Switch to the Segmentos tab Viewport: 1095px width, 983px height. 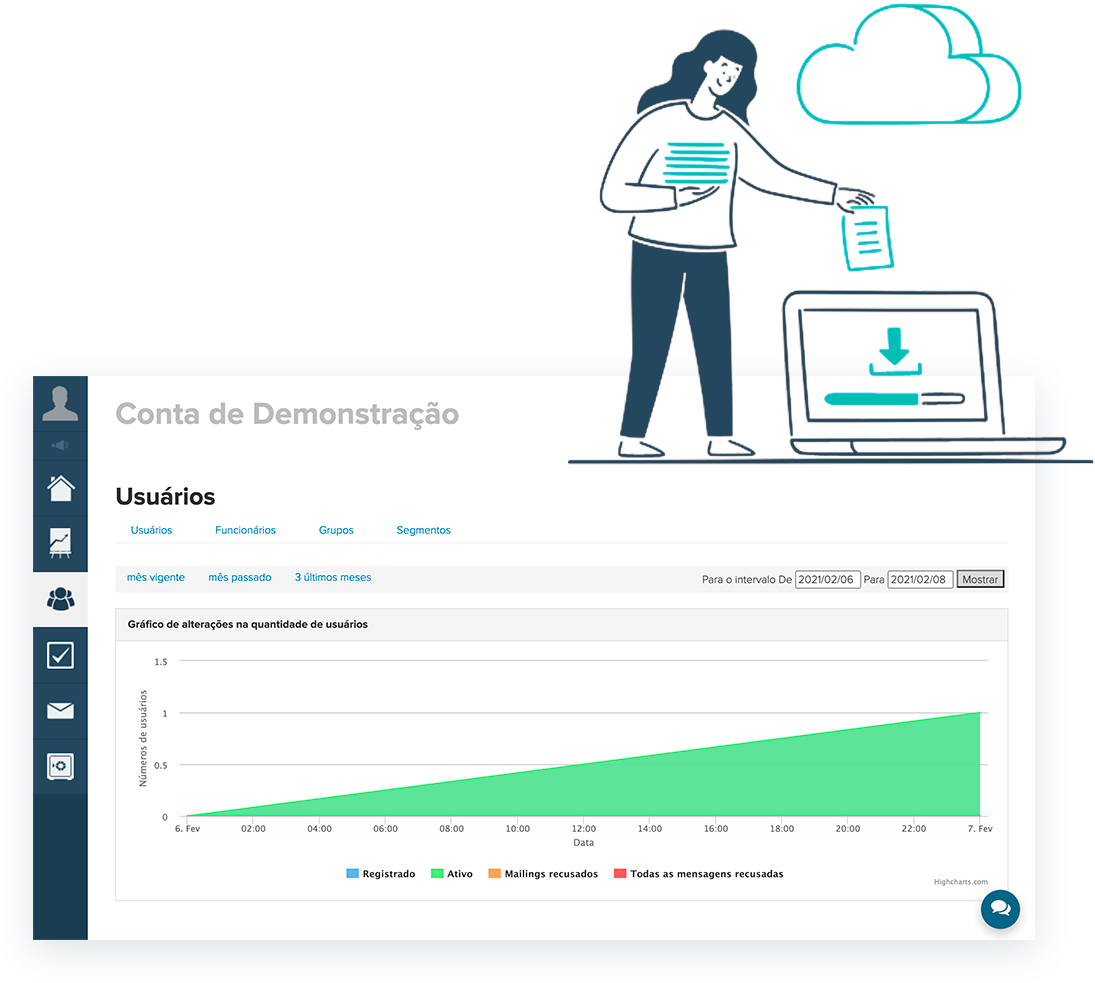(423, 531)
